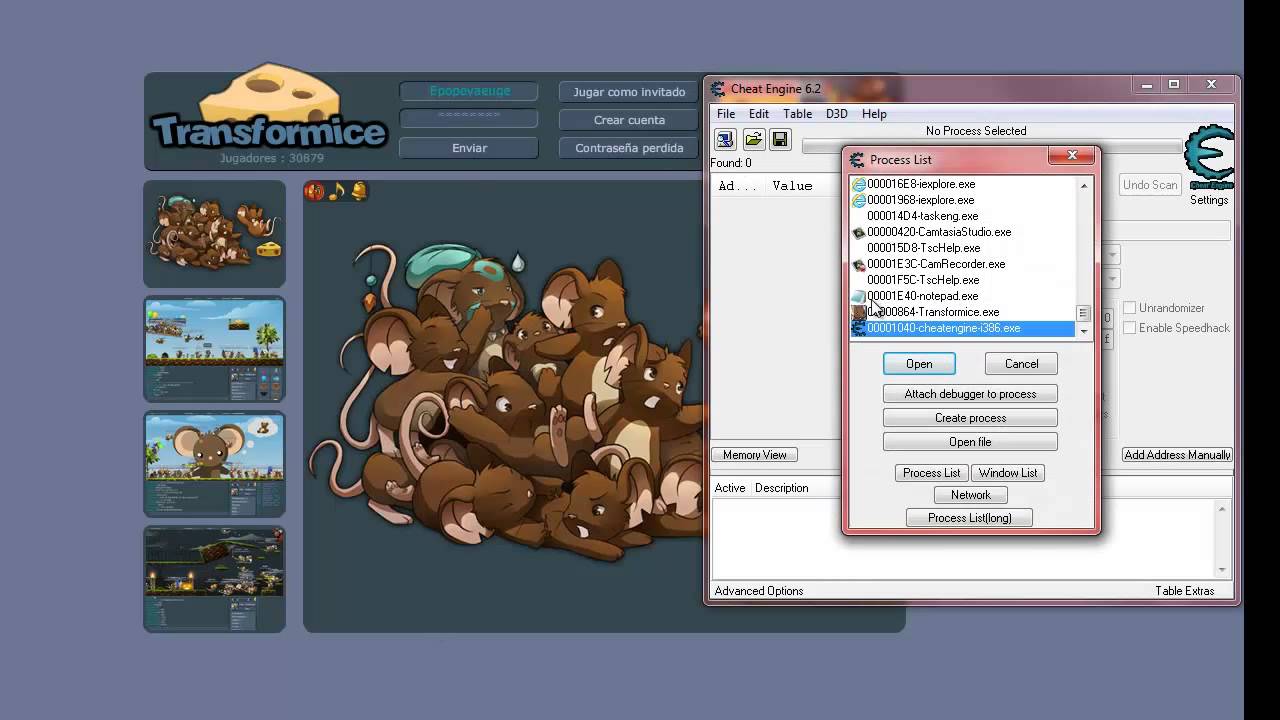Click the Cheat Engine 6.2 title bar icon
The height and width of the screenshot is (720, 1280).
pyautogui.click(x=718, y=89)
